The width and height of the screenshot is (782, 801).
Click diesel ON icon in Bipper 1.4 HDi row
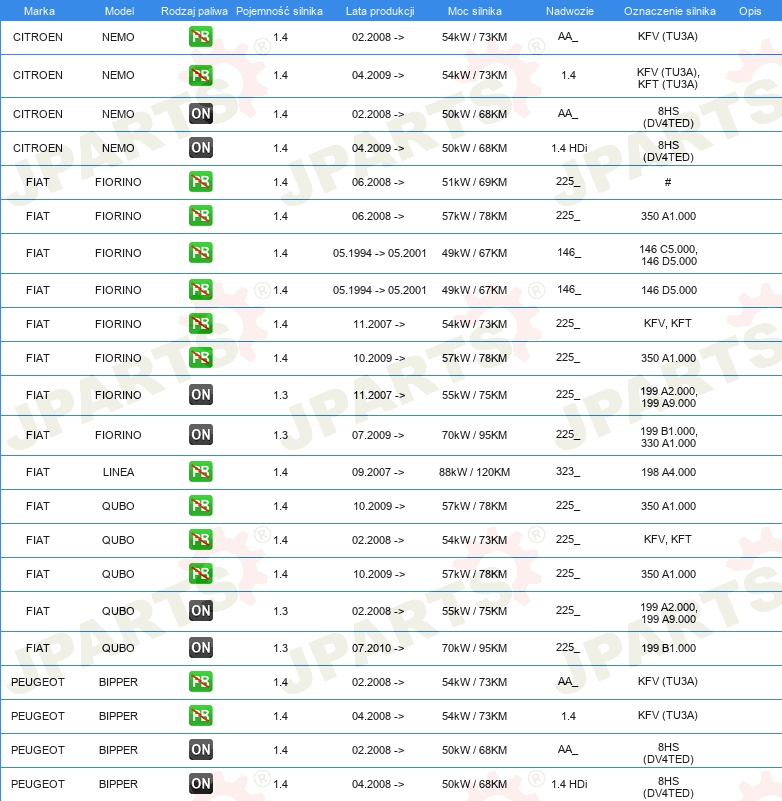(x=200, y=783)
